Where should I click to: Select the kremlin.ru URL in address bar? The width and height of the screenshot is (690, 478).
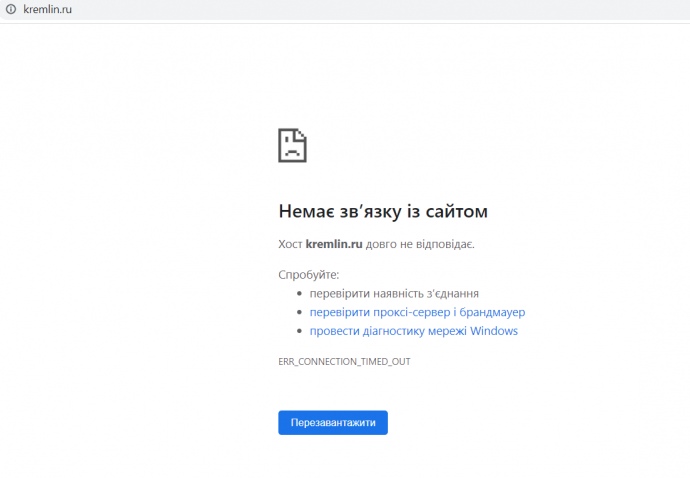(x=47, y=9)
